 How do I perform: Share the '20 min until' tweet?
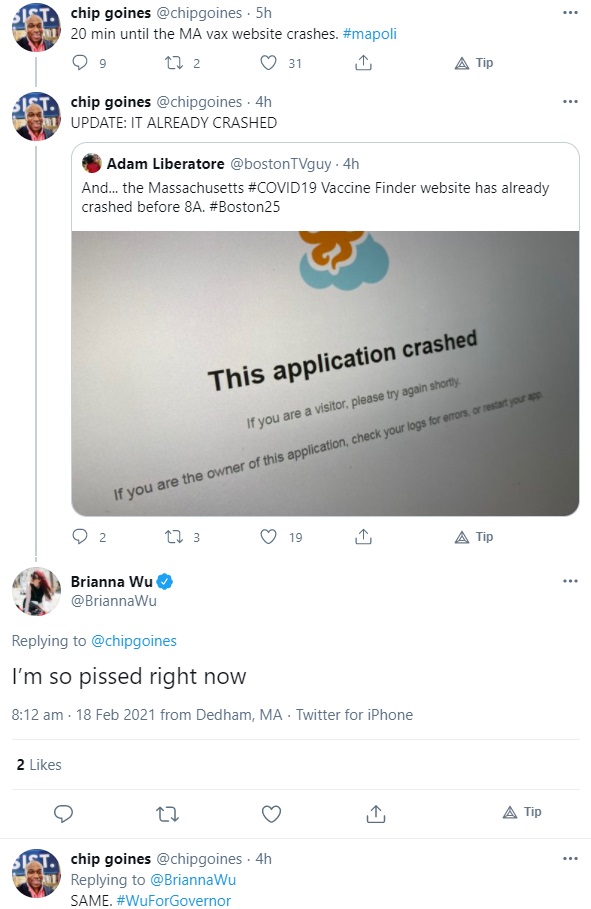click(x=363, y=63)
